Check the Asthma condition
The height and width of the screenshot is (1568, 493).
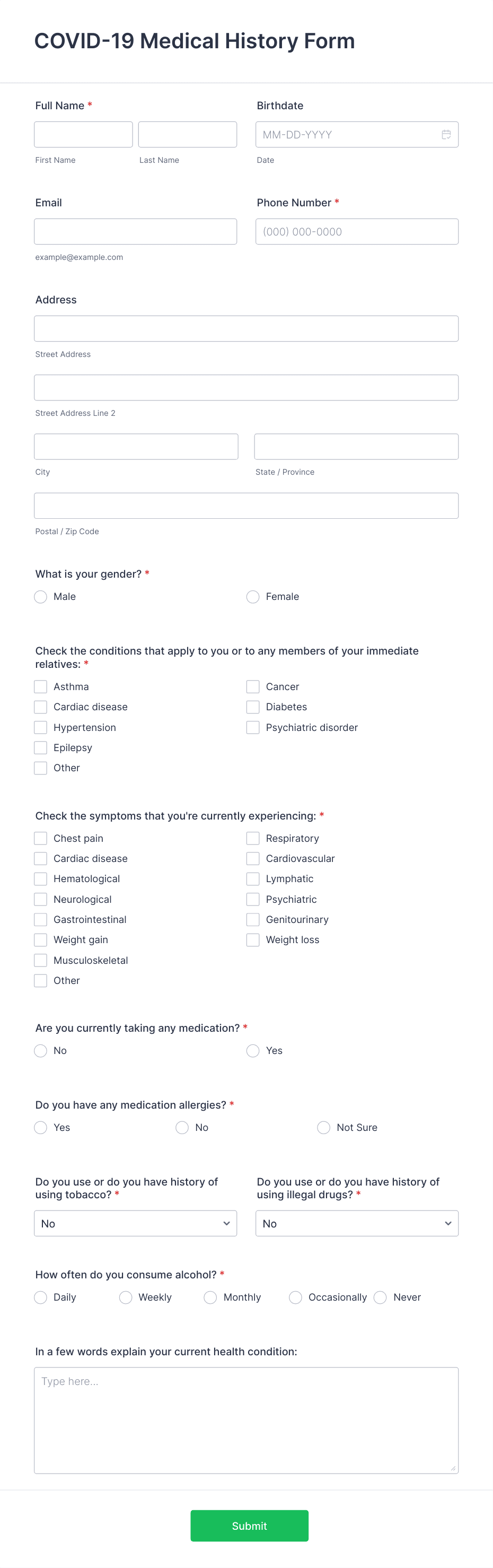(x=40, y=686)
